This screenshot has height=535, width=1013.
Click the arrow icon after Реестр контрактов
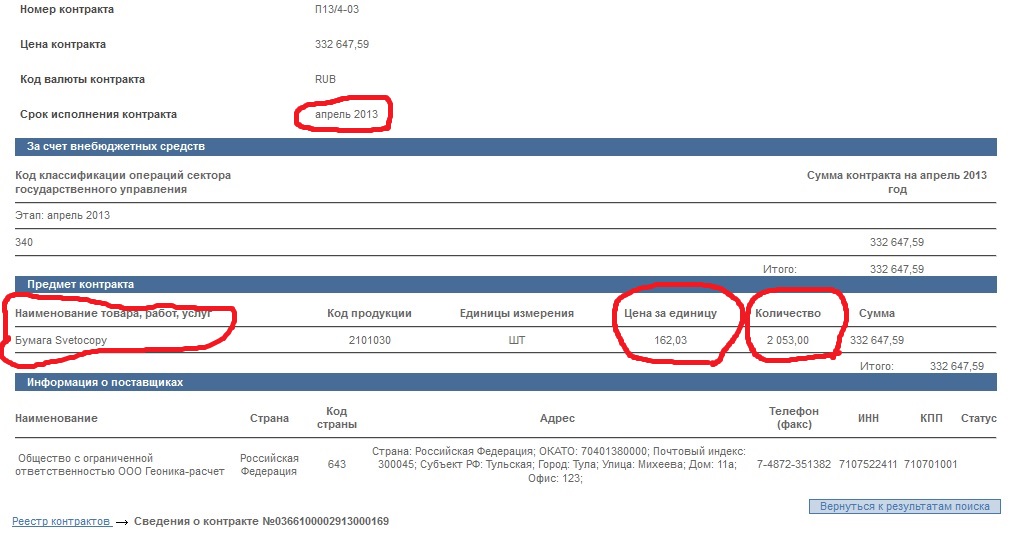tap(122, 522)
